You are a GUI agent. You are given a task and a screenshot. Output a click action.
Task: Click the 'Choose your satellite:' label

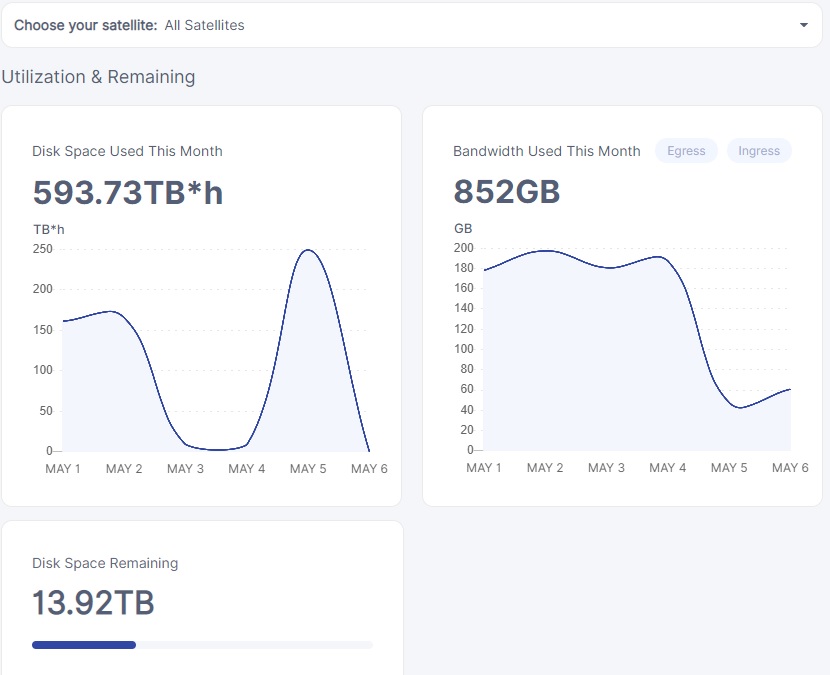point(85,25)
